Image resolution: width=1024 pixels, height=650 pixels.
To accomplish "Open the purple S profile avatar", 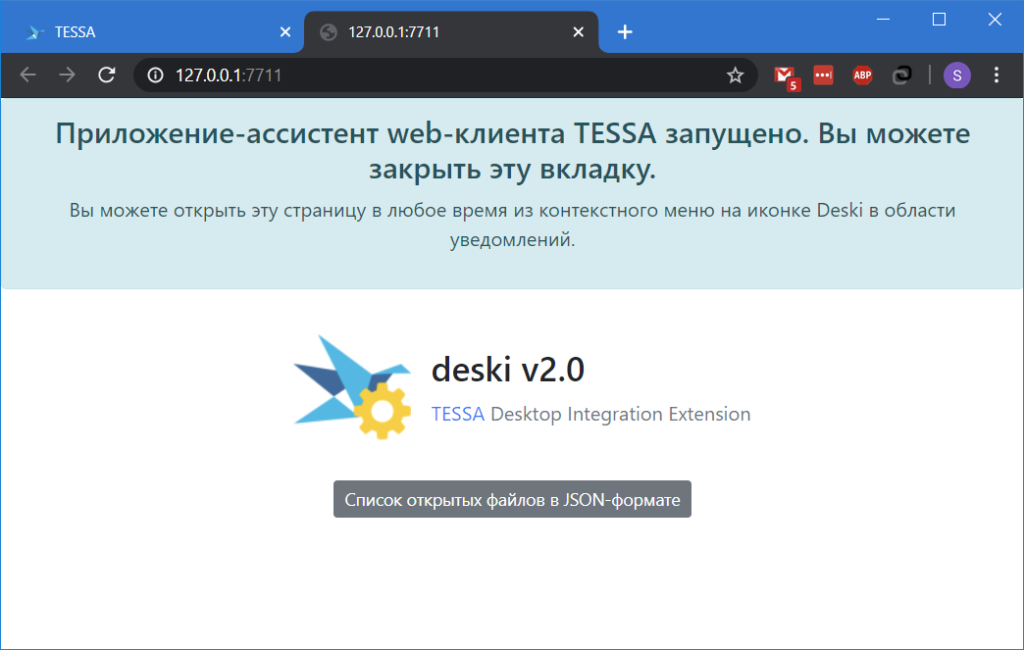I will [957, 75].
